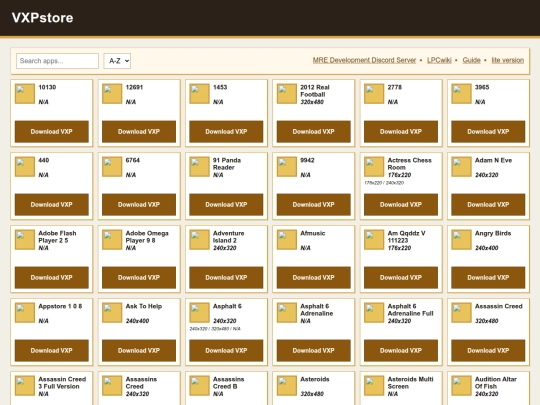
Task: Download VXP for Appstore 1 0 8
Action: tap(52, 351)
